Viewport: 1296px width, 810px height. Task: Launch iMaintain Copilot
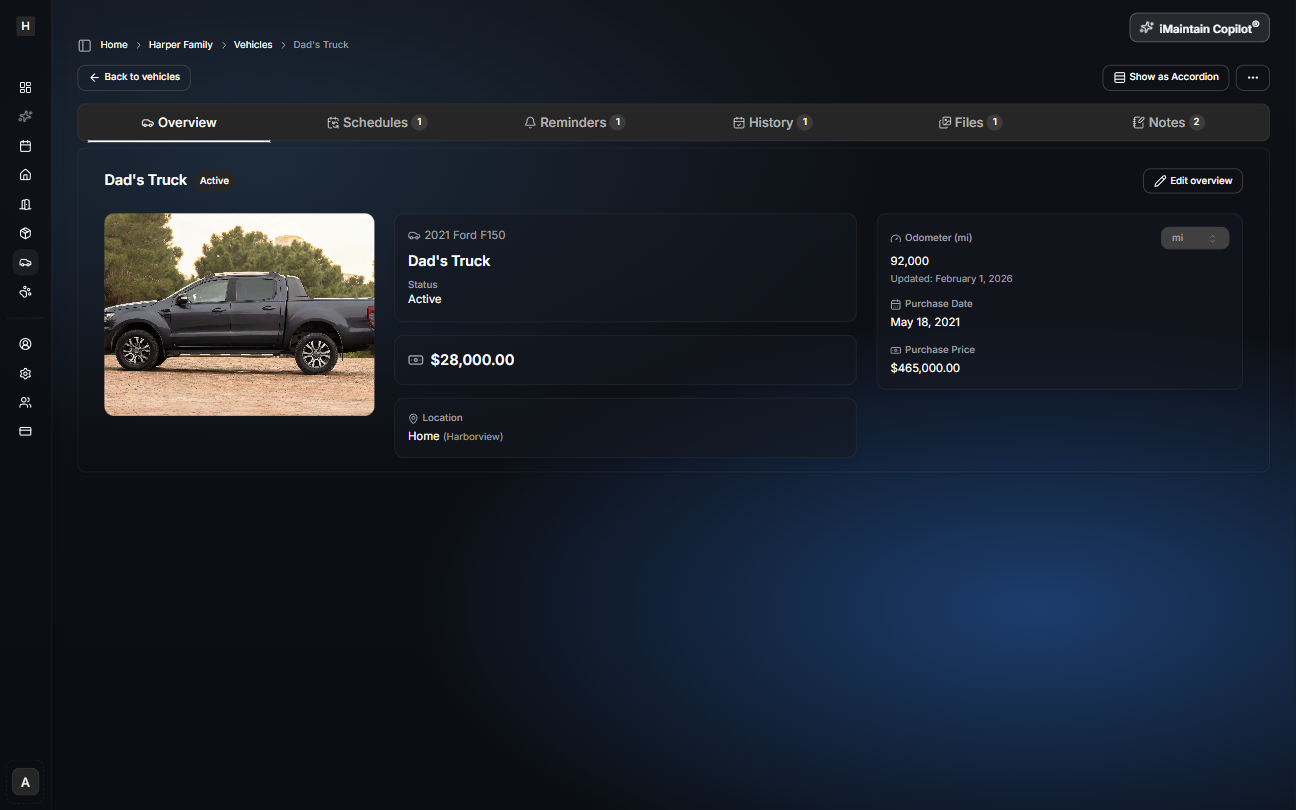(x=1198, y=27)
